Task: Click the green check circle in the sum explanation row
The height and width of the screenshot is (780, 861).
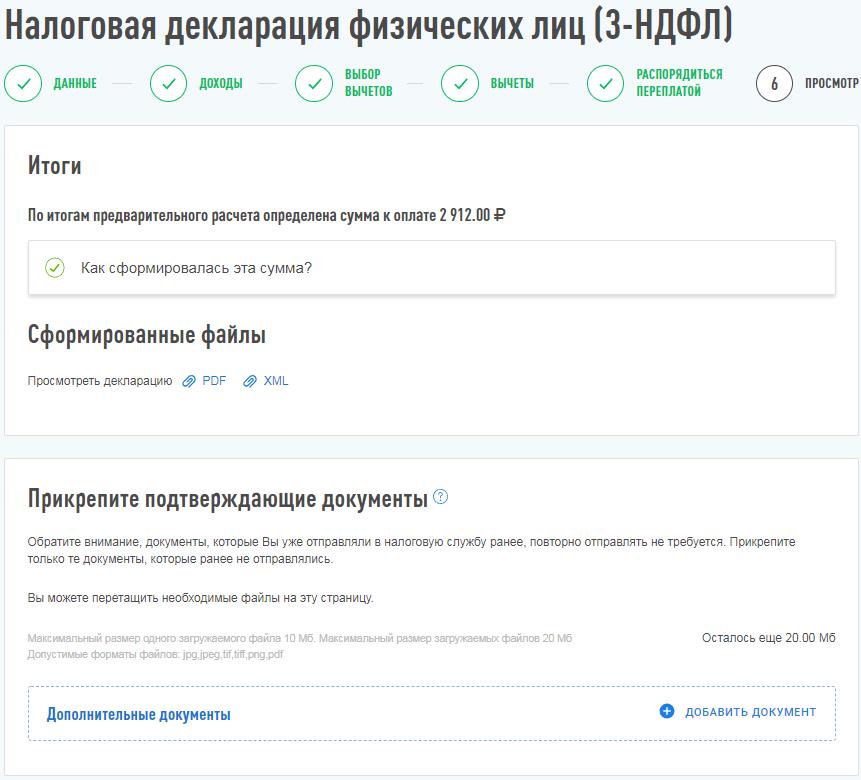Action: point(55,268)
